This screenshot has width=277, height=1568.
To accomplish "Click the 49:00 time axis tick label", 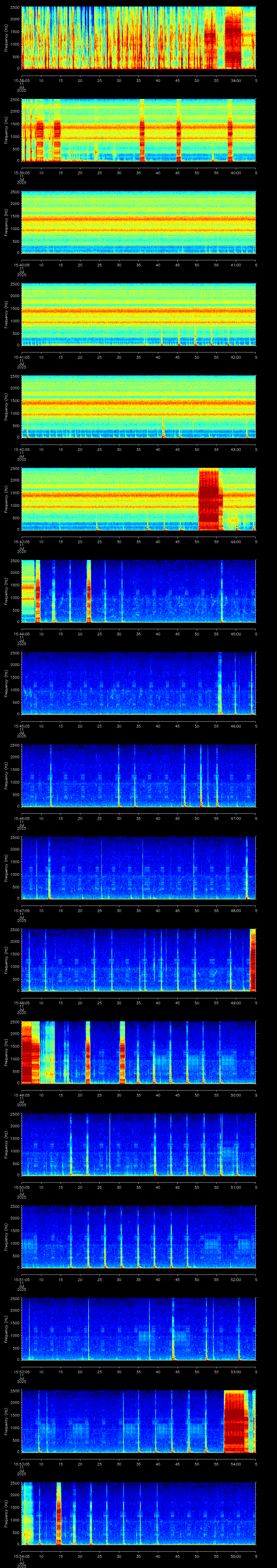I will point(236,1003).
